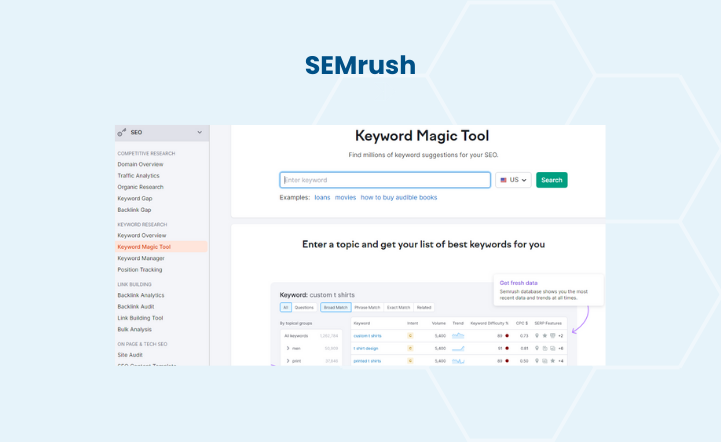Screen dimensions: 721x442
Task: Select the Phrase Match tab
Action: tap(367, 307)
